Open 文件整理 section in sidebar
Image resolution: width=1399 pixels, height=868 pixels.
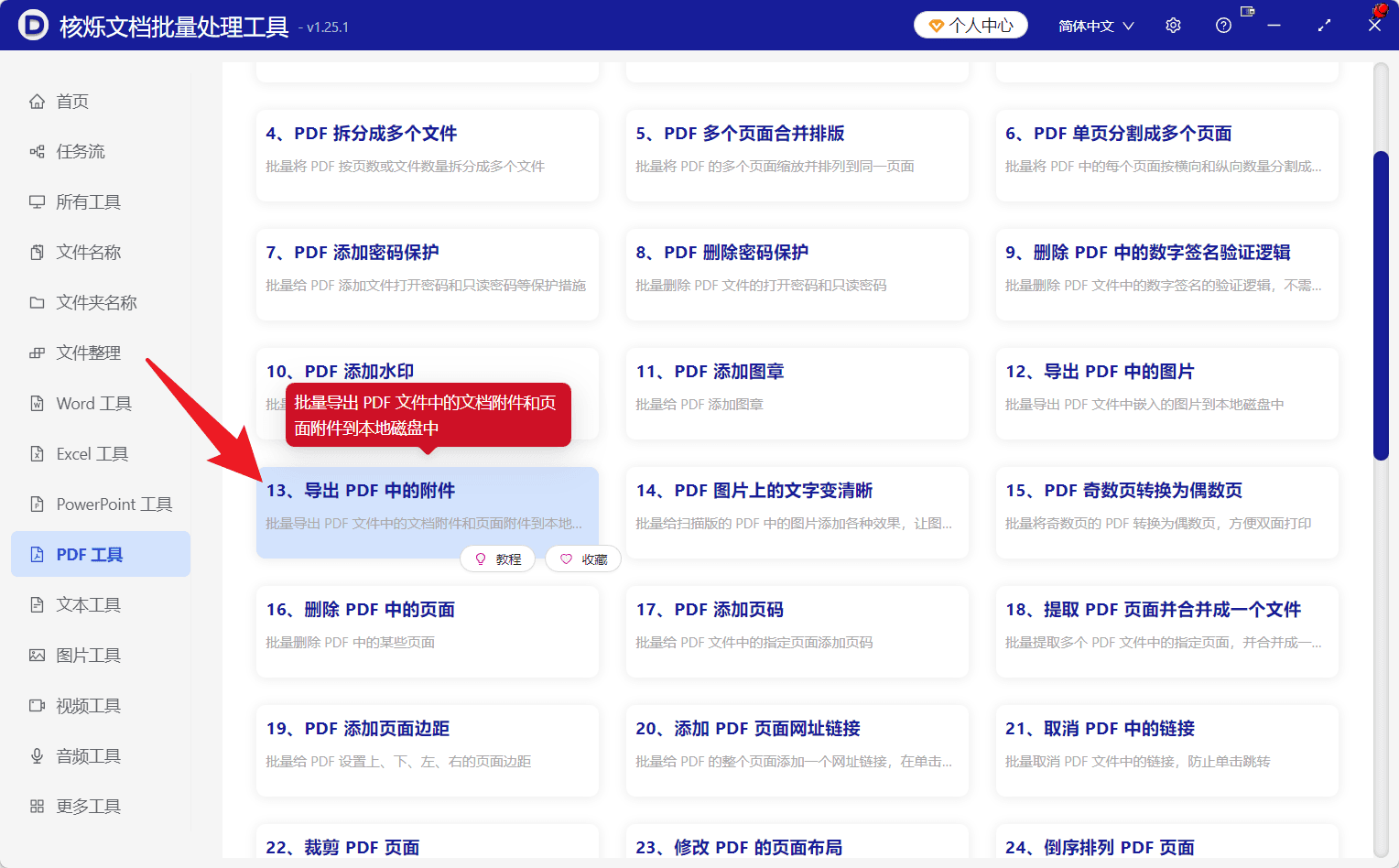coord(101,353)
